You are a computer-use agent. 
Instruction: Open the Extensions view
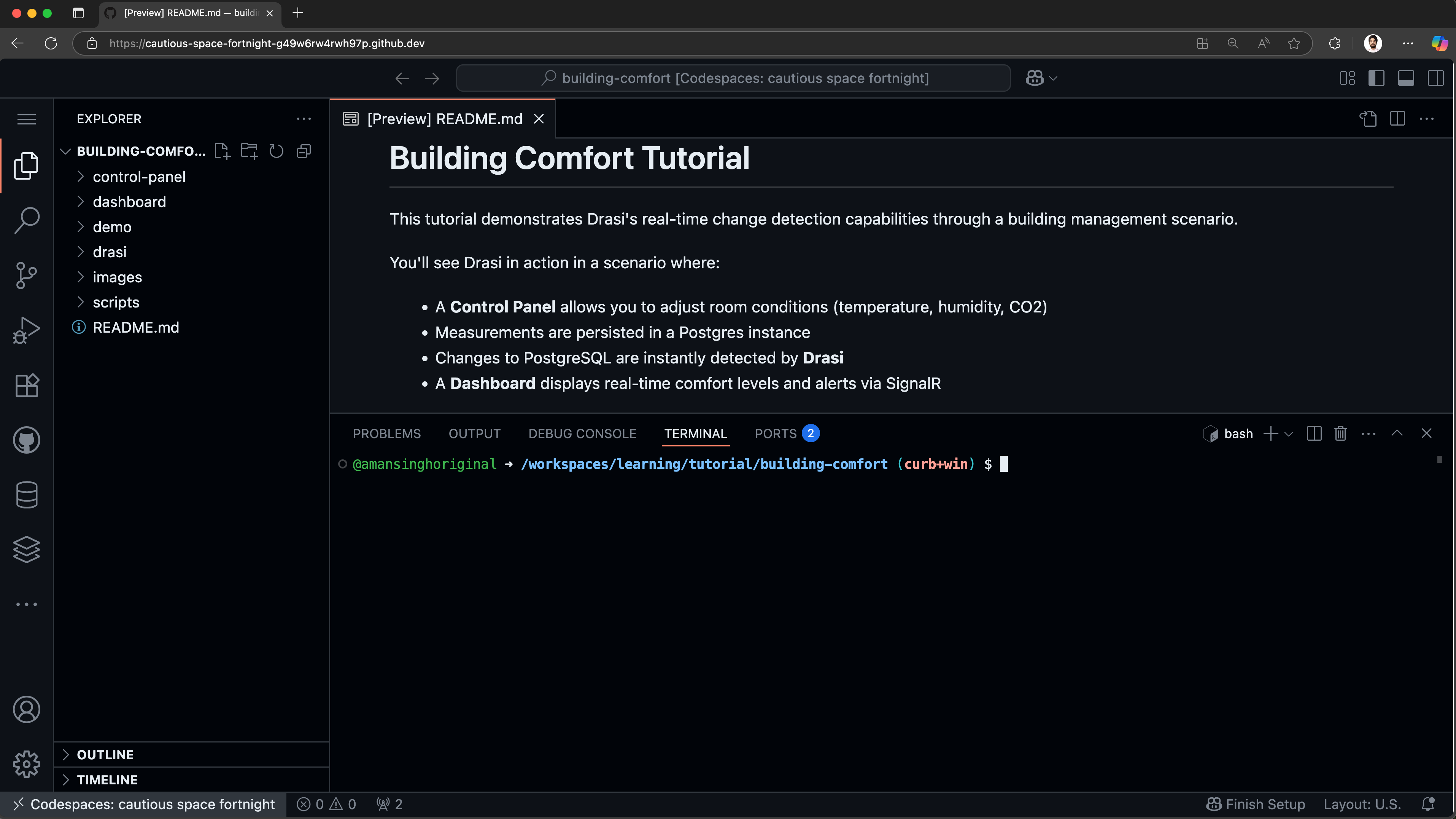tap(27, 385)
